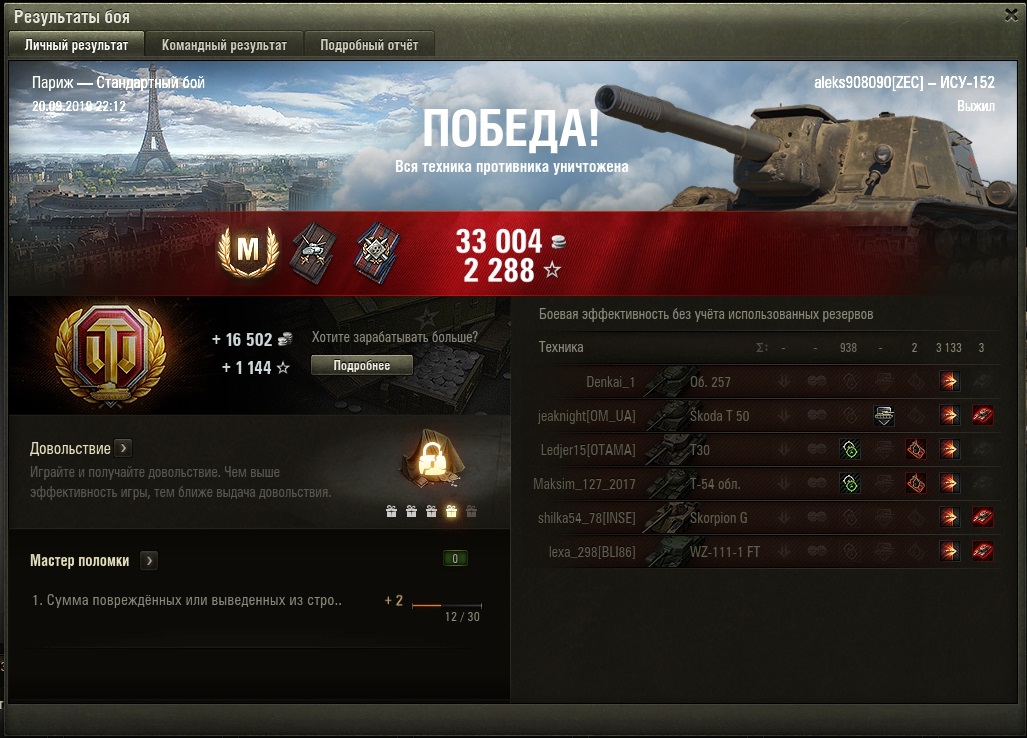
Task: Click the spotted icon in Škoda T 50 row
Action: coord(884,416)
